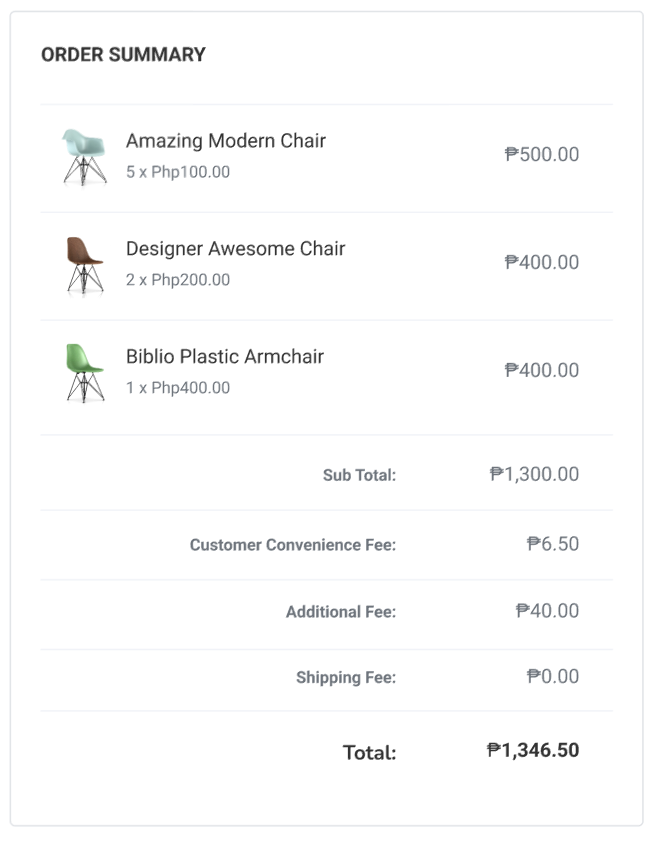
Task: Click the Customer Convenience Fee label
Action: [293, 546]
